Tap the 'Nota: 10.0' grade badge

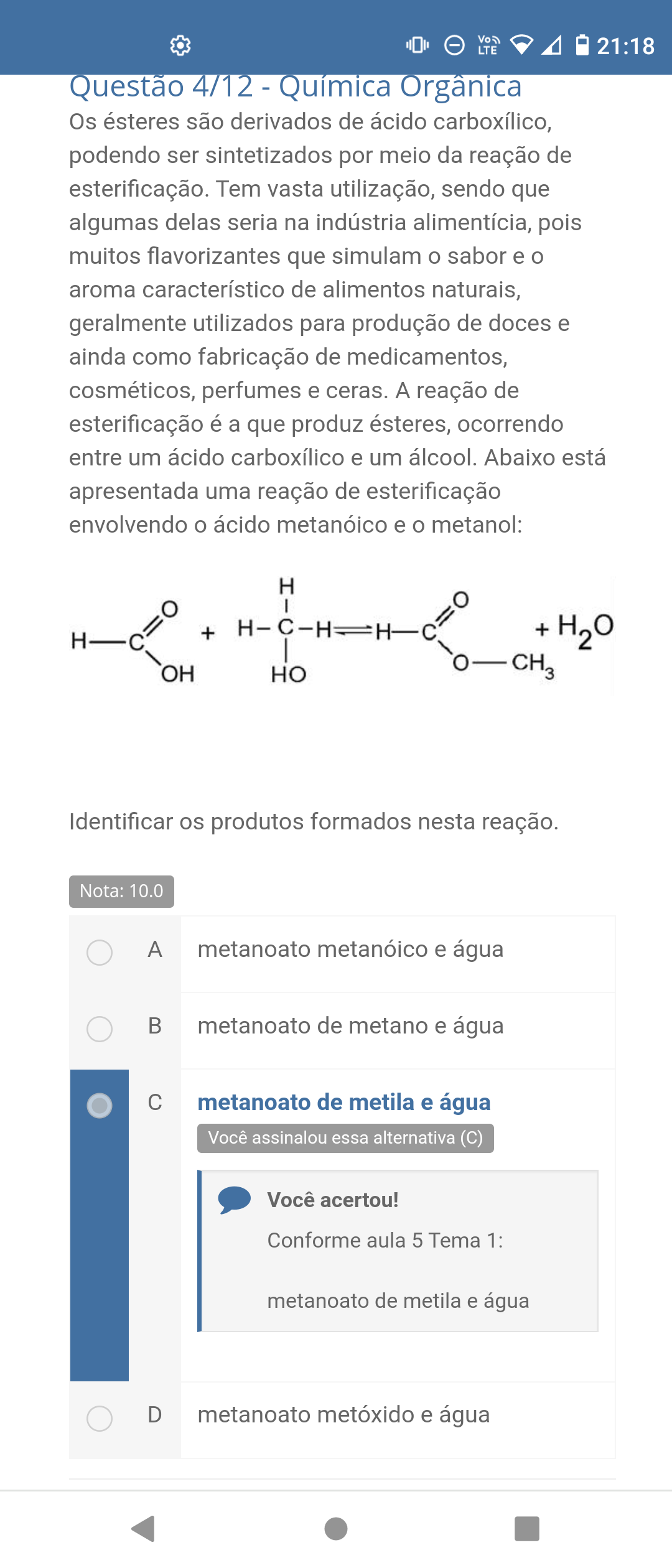121,891
